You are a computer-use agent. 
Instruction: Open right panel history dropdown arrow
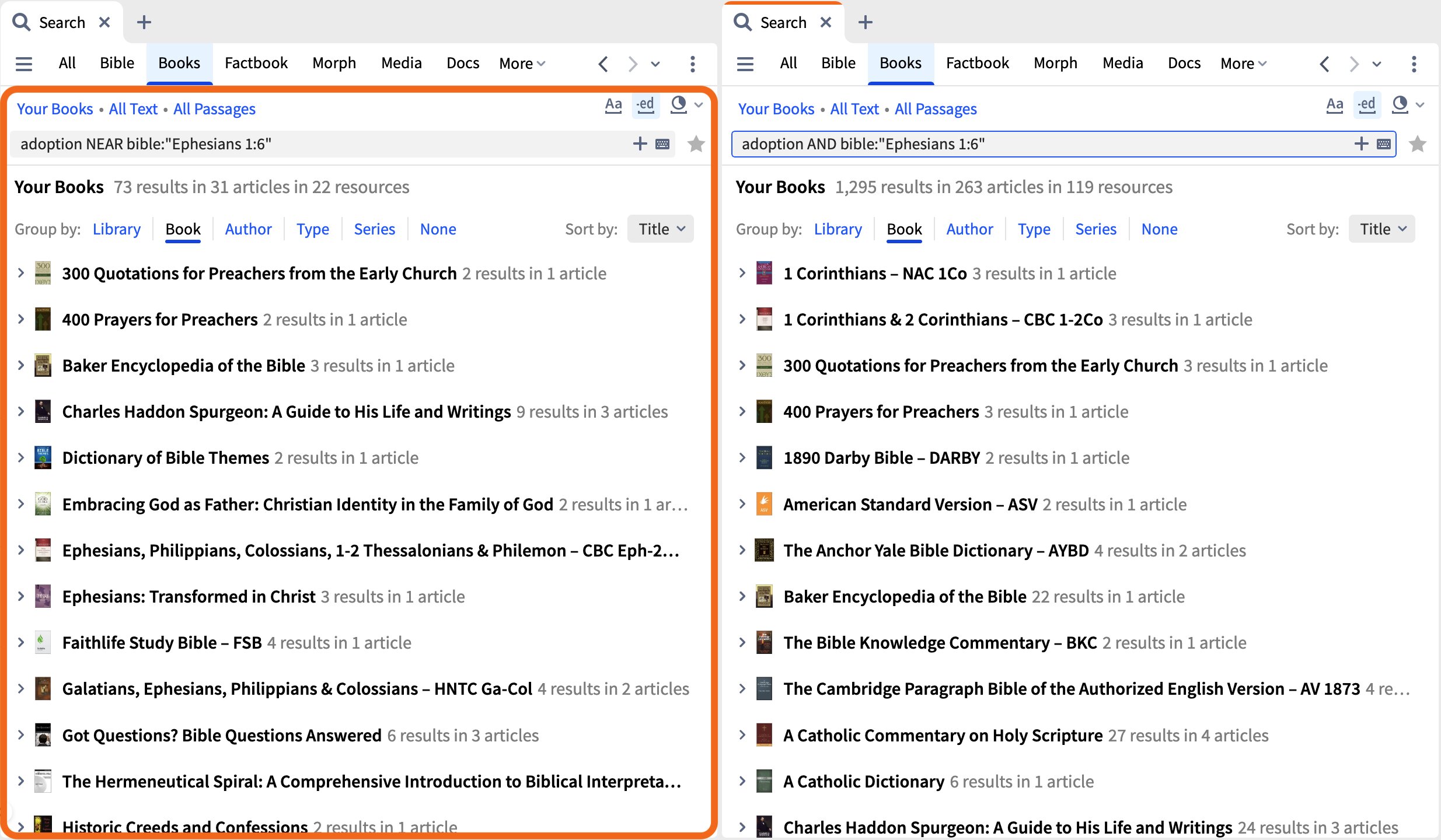click(x=1377, y=64)
